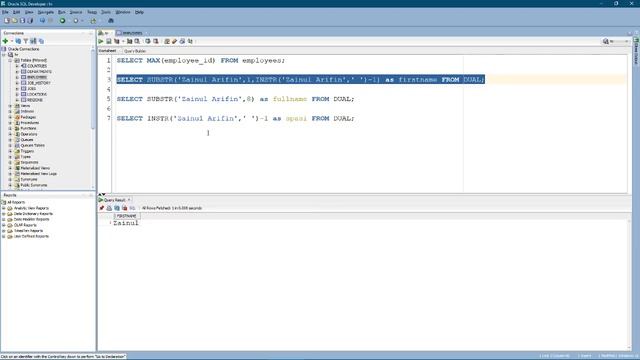640x360 pixels.
Task: Click the Connections panel vertical scrollbar
Action: (x=93, y=88)
